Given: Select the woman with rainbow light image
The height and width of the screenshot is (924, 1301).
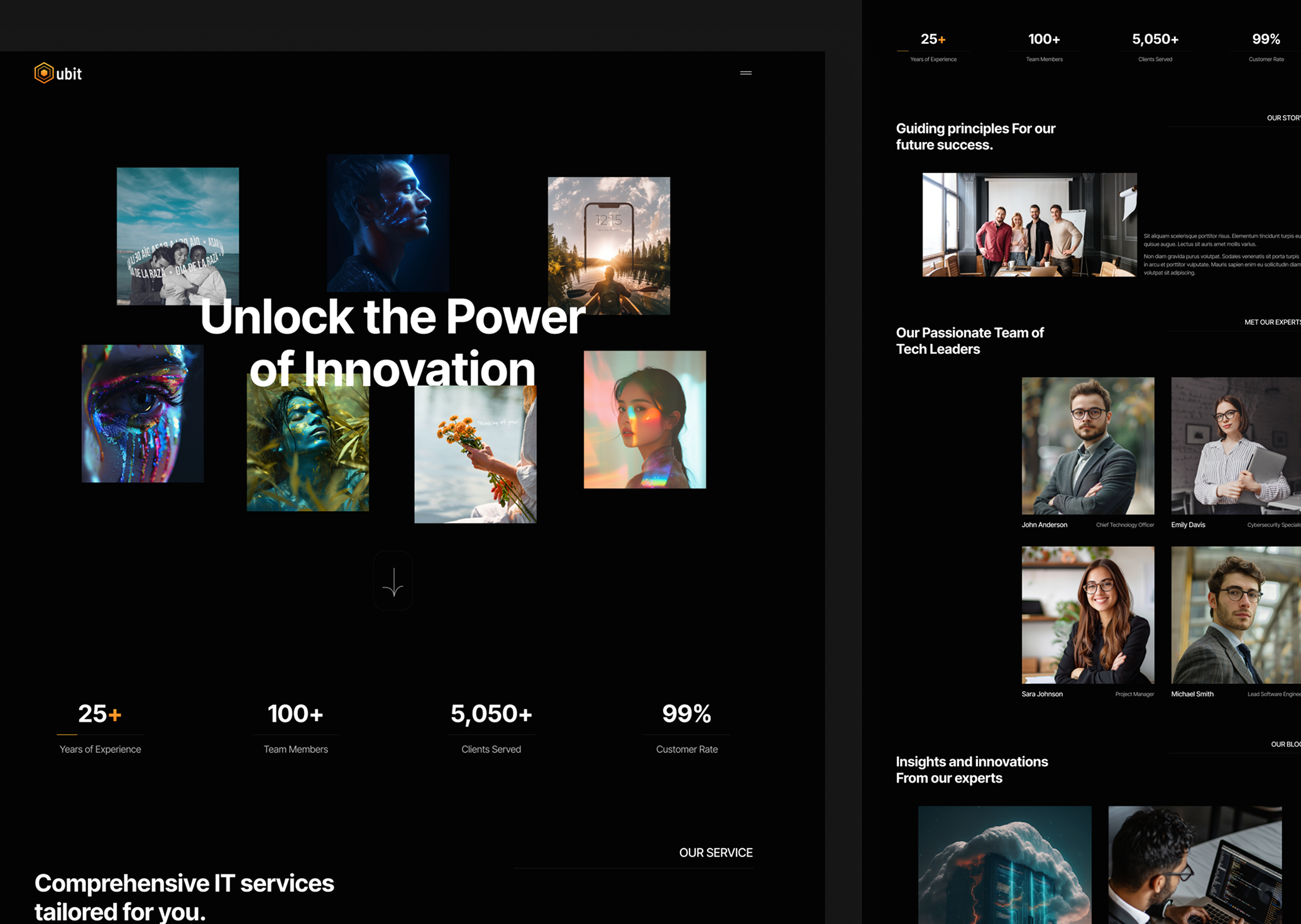Looking at the screenshot, I should (644, 419).
